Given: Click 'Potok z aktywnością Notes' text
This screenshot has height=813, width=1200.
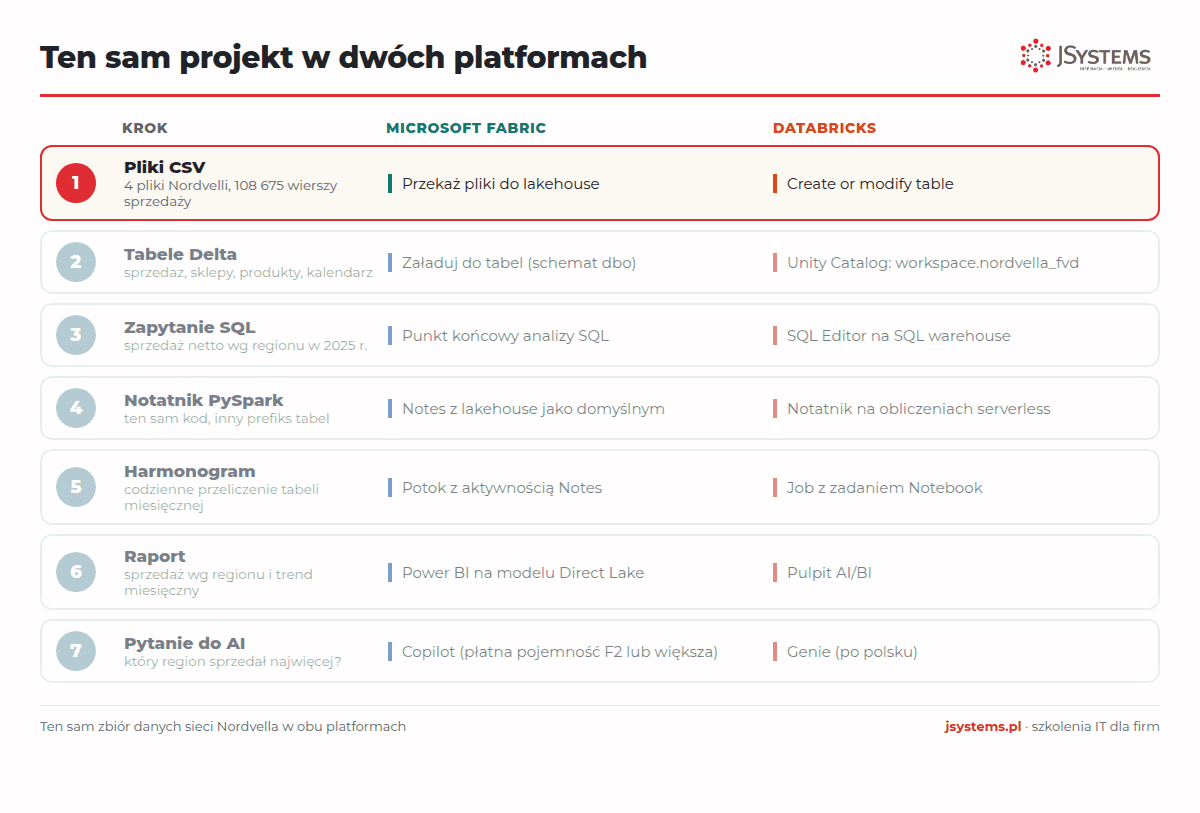Looking at the screenshot, I should pos(502,488).
